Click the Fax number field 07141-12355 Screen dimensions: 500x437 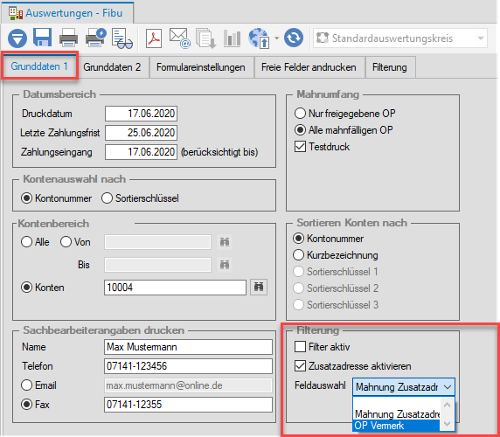[188, 405]
